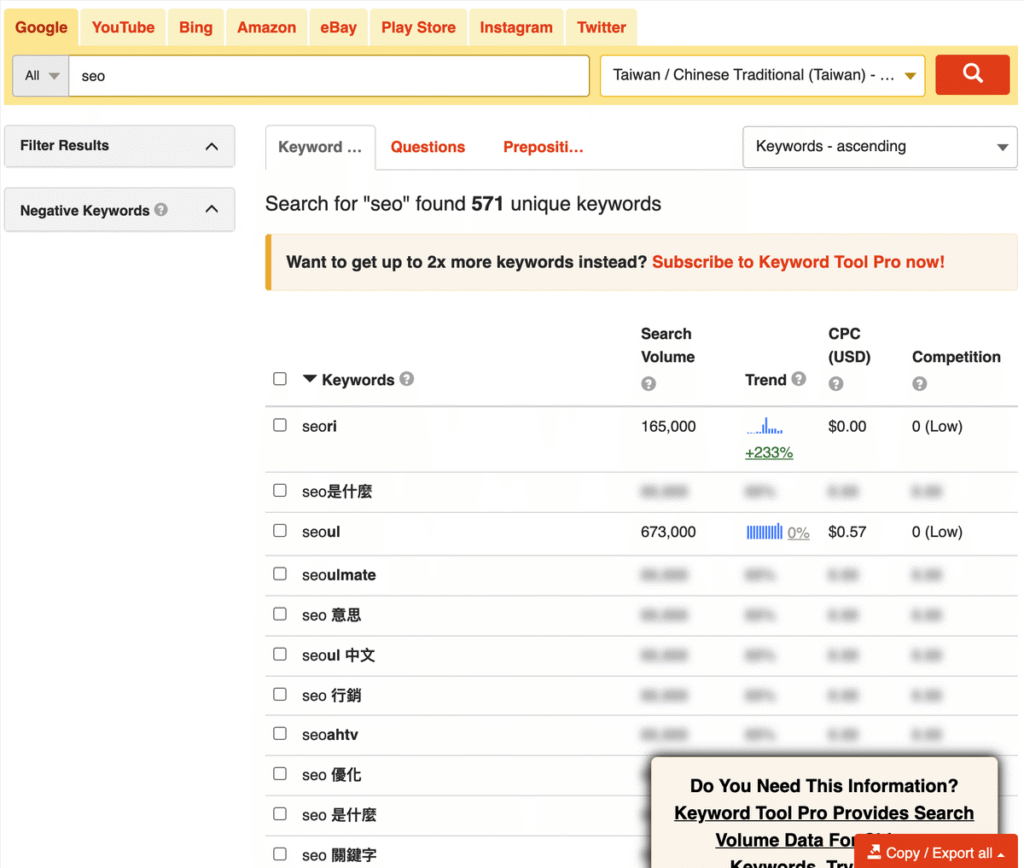The height and width of the screenshot is (868, 1024).
Task: Click seori trend sparkline chart
Action: click(x=764, y=426)
